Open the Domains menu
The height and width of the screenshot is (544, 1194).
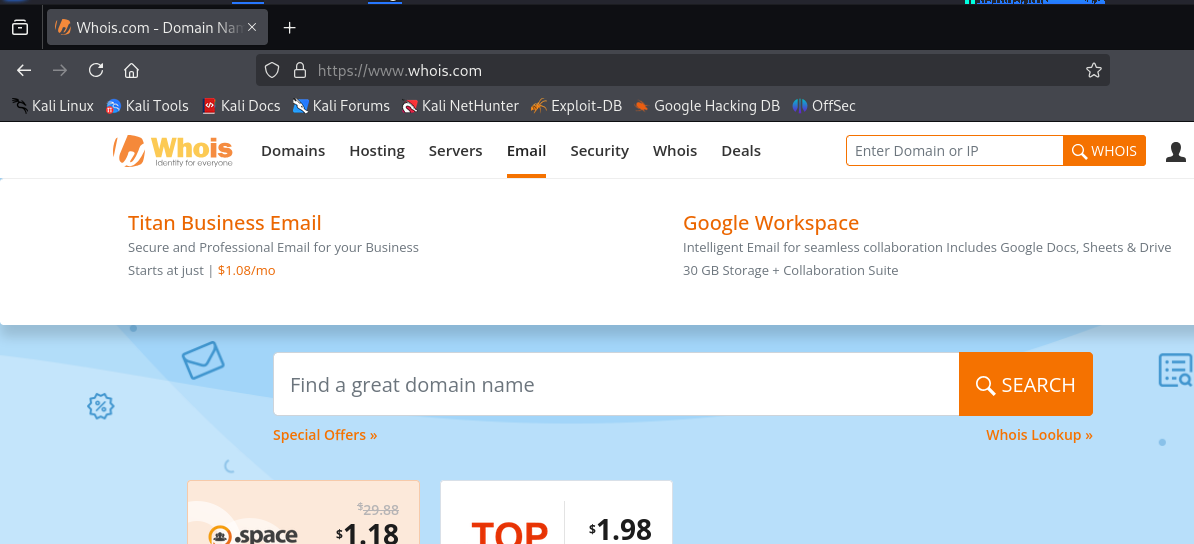click(x=293, y=151)
